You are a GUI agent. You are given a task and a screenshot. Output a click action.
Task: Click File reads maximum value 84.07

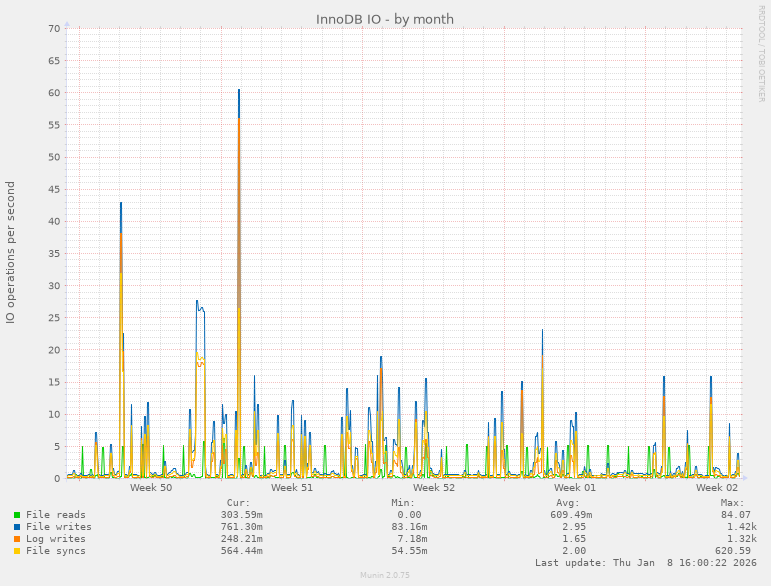click(736, 515)
